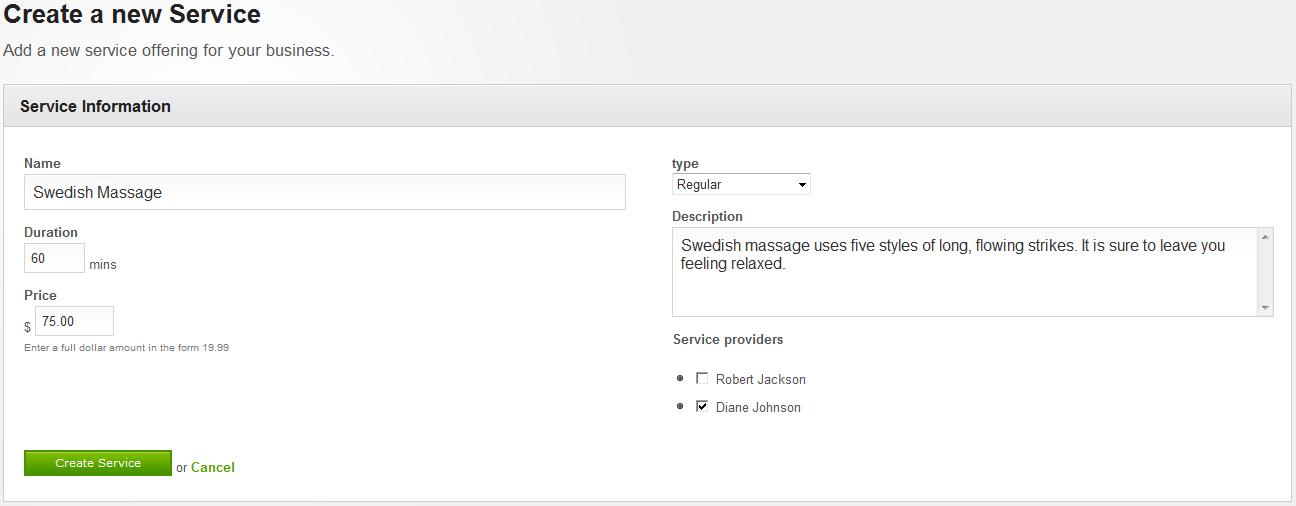The image size is (1296, 506).
Task: Click the Duration label text
Action: coord(51,232)
